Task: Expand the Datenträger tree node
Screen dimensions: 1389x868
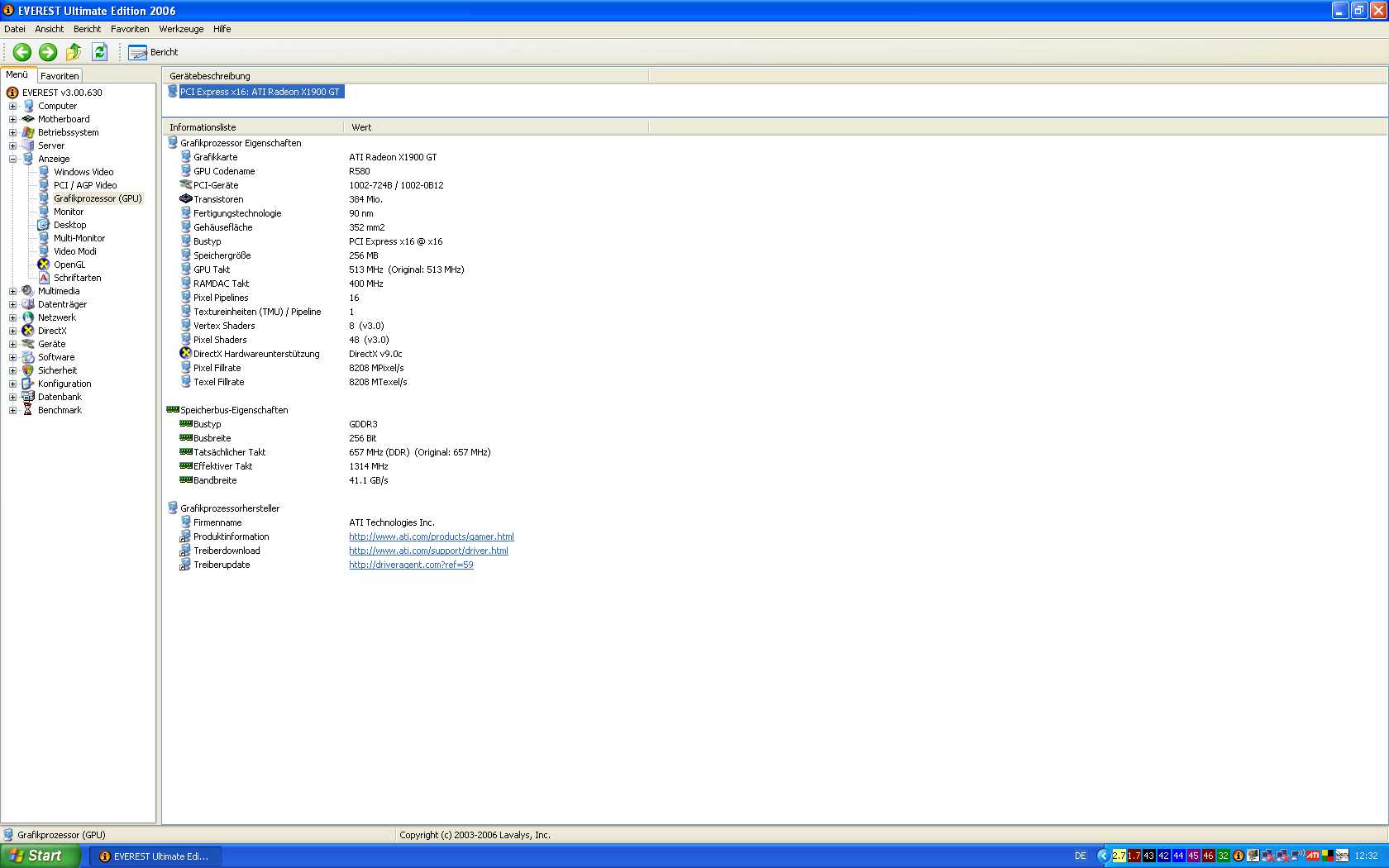Action: click(12, 304)
